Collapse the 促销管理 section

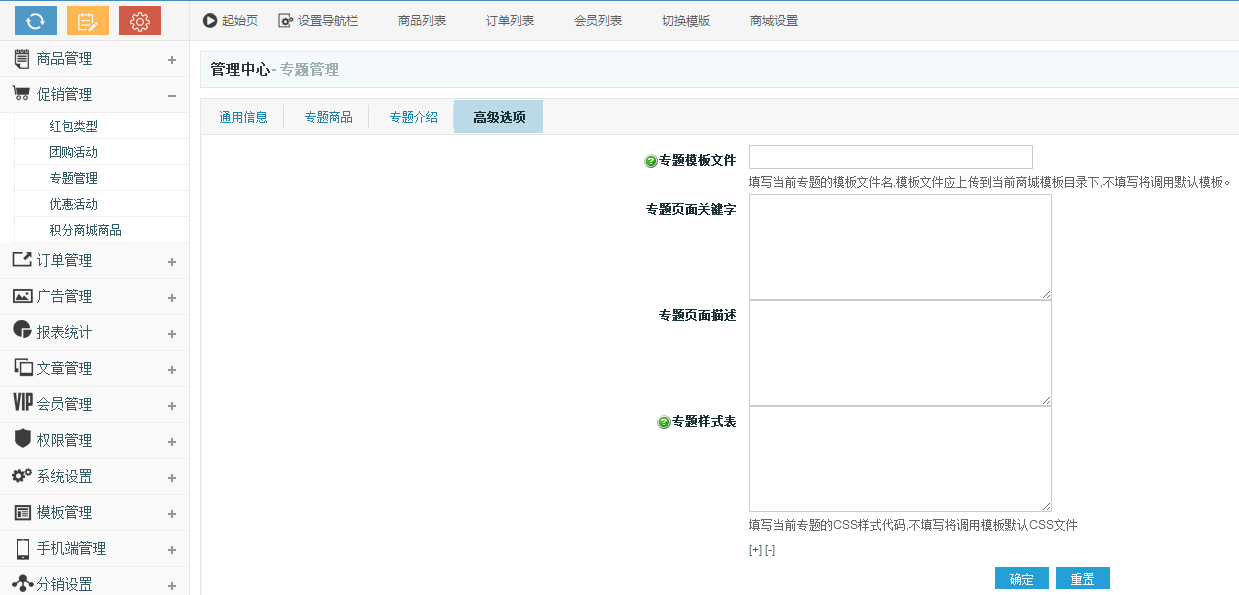[172, 96]
